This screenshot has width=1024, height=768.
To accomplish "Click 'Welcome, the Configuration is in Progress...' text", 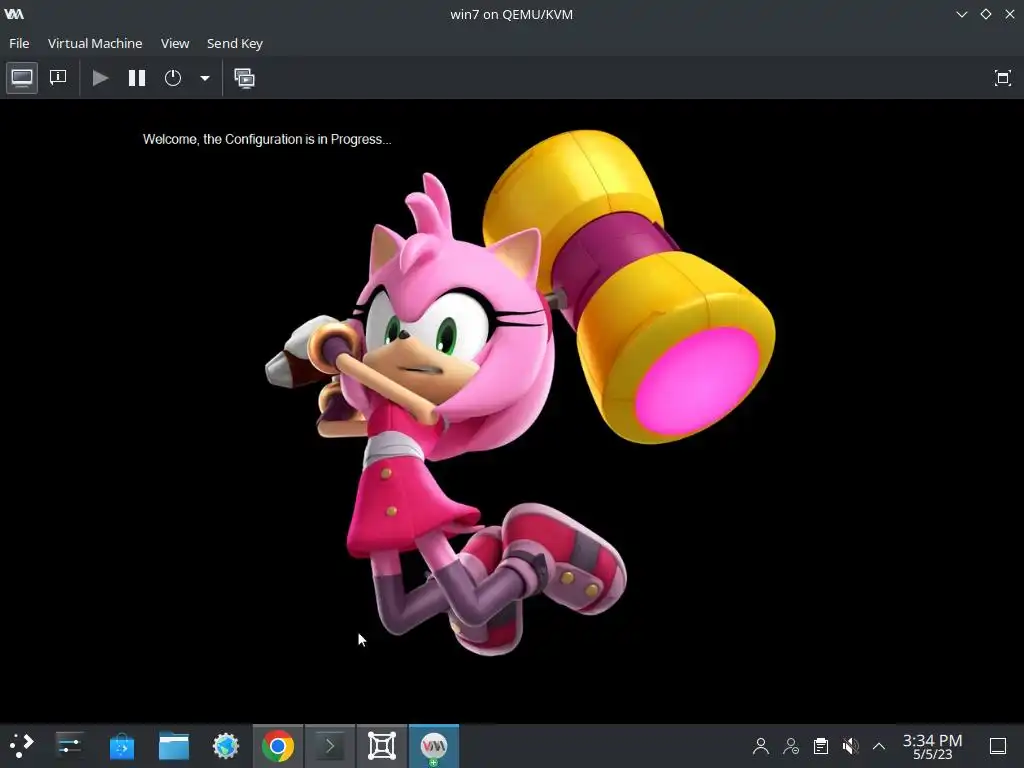I will [267, 139].
